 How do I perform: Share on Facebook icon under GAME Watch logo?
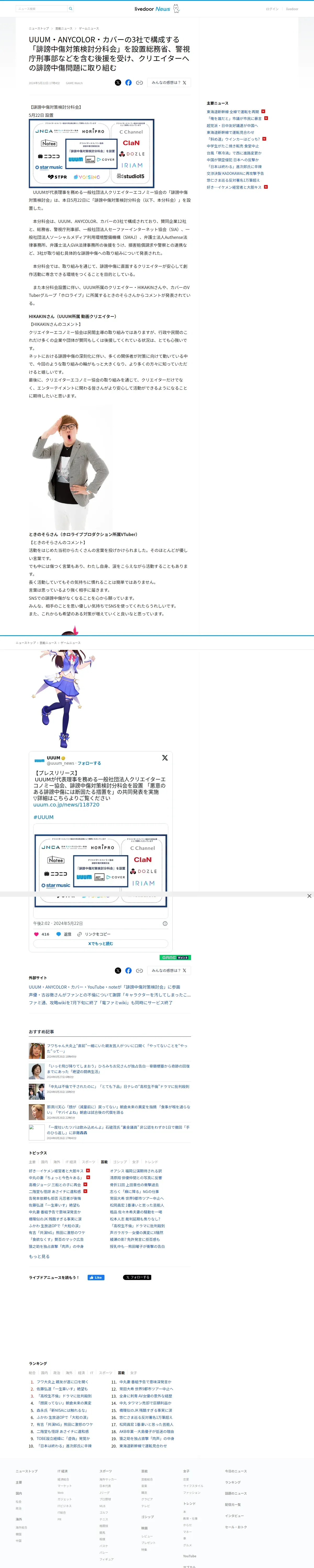[x=129, y=970]
